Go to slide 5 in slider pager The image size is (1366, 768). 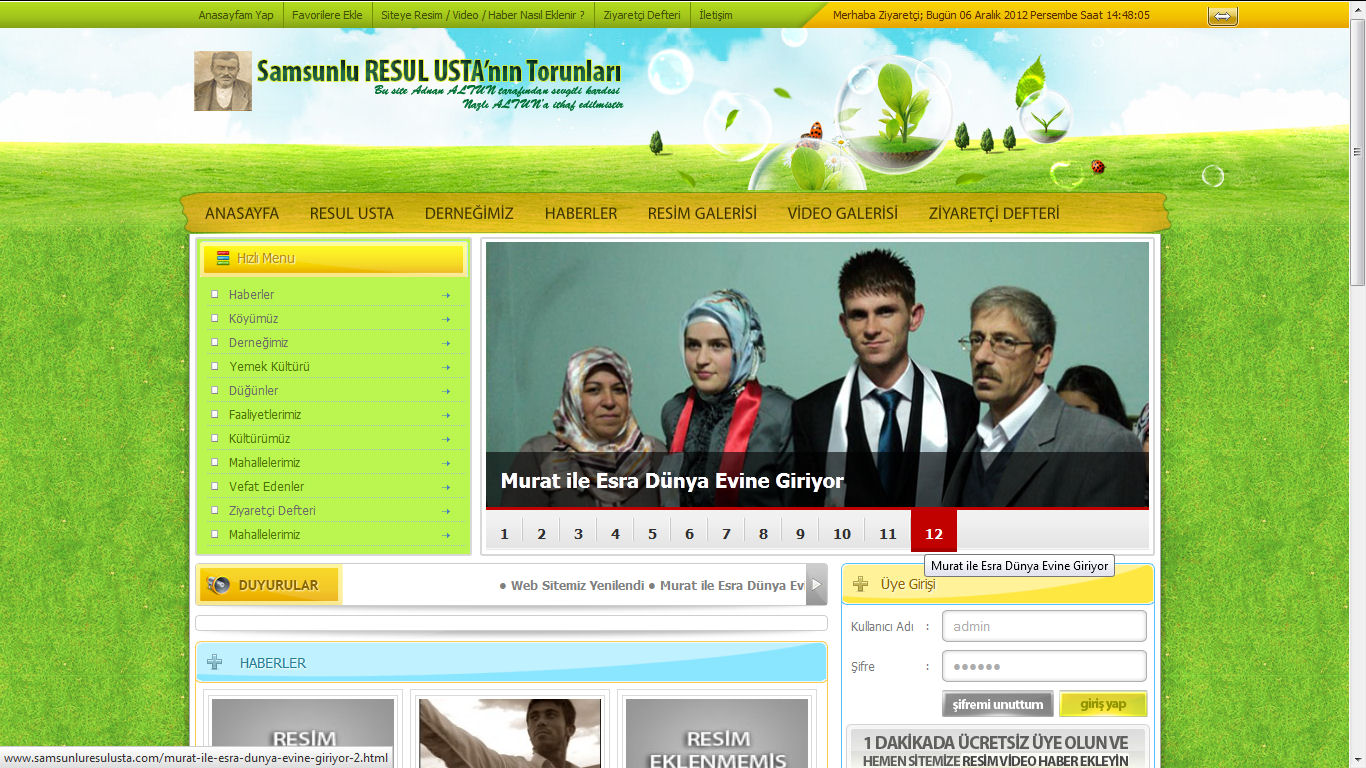[652, 532]
